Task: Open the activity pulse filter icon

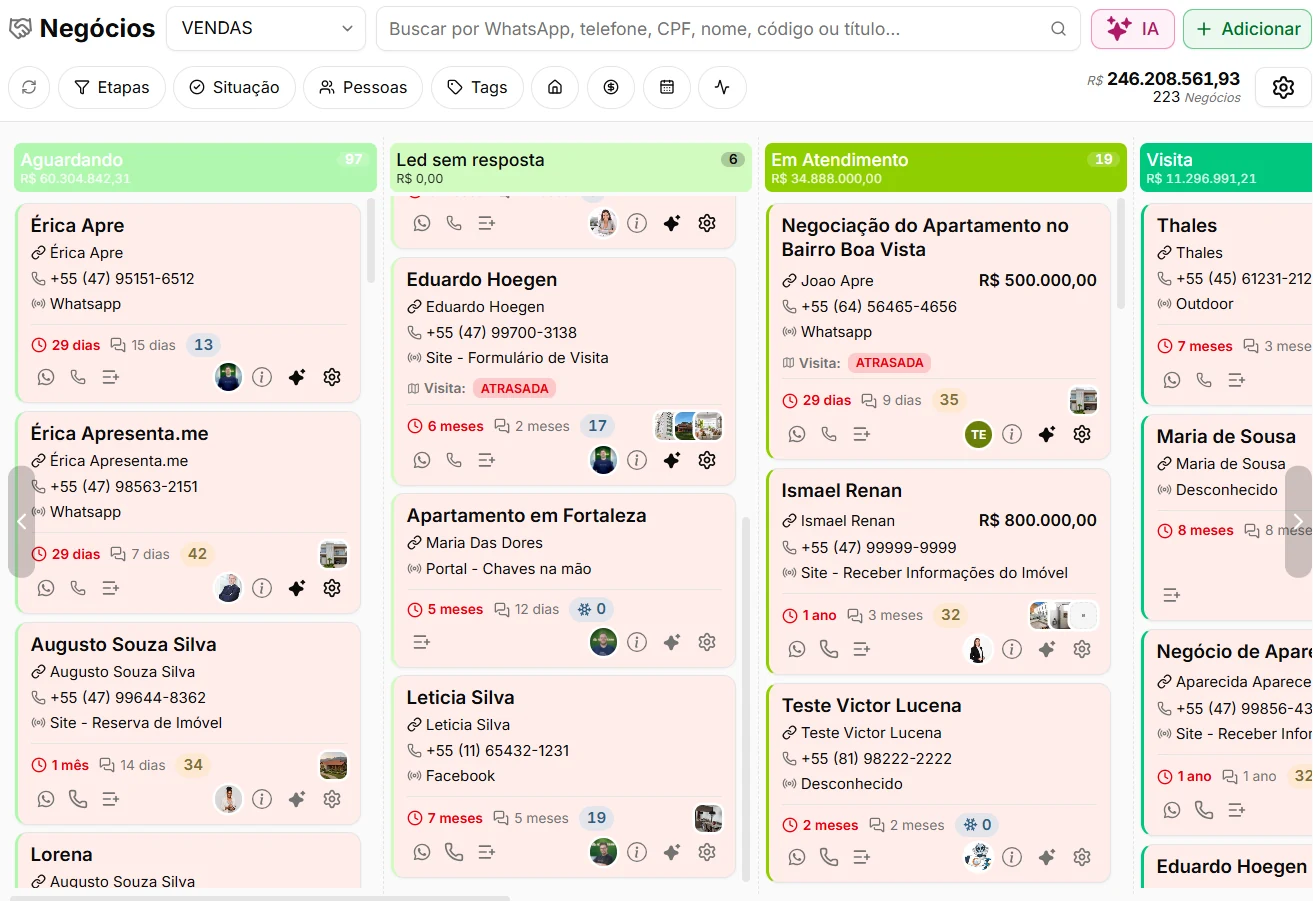Action: point(722,88)
